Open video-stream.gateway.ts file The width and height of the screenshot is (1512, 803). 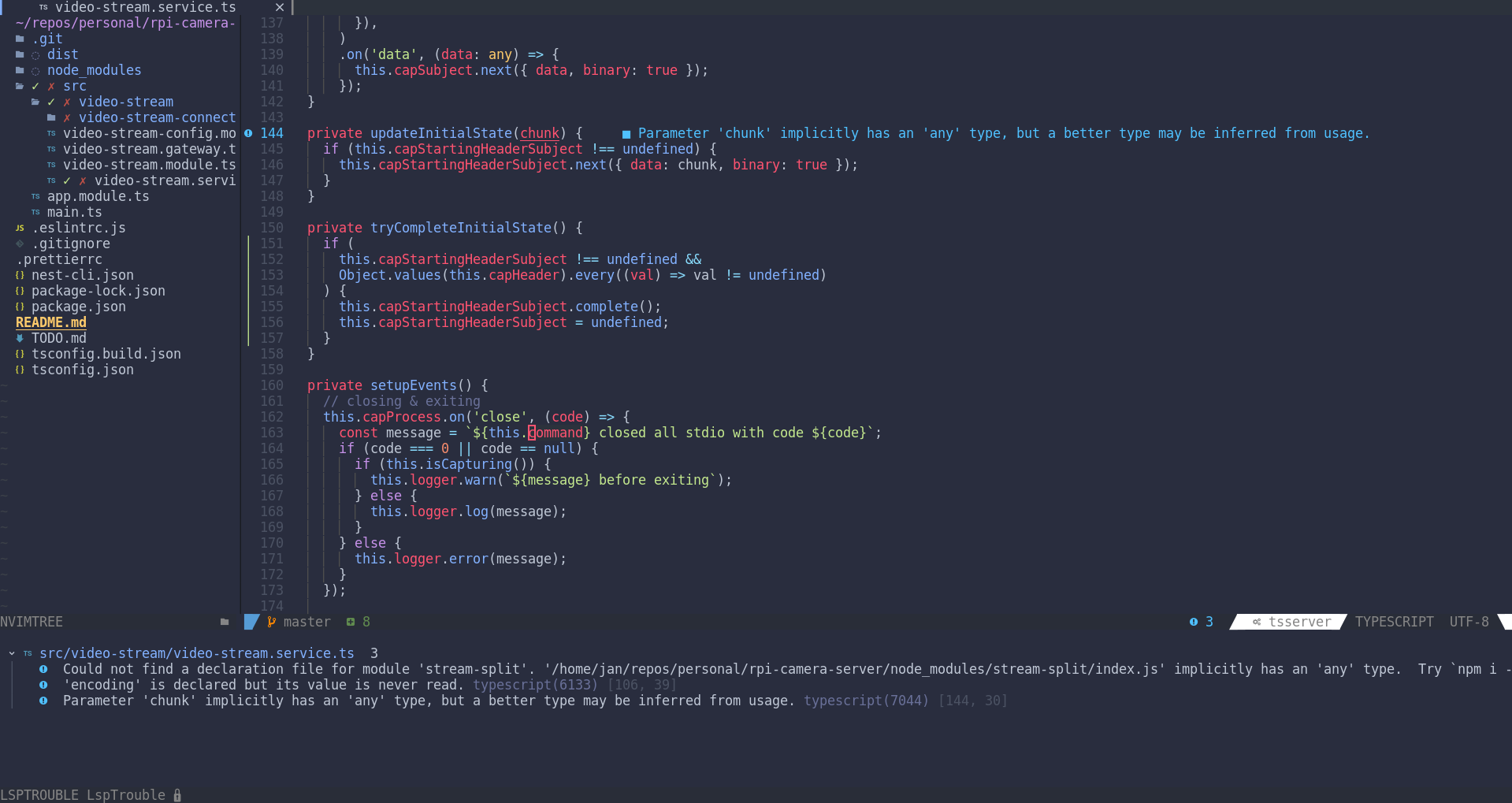(x=150, y=149)
